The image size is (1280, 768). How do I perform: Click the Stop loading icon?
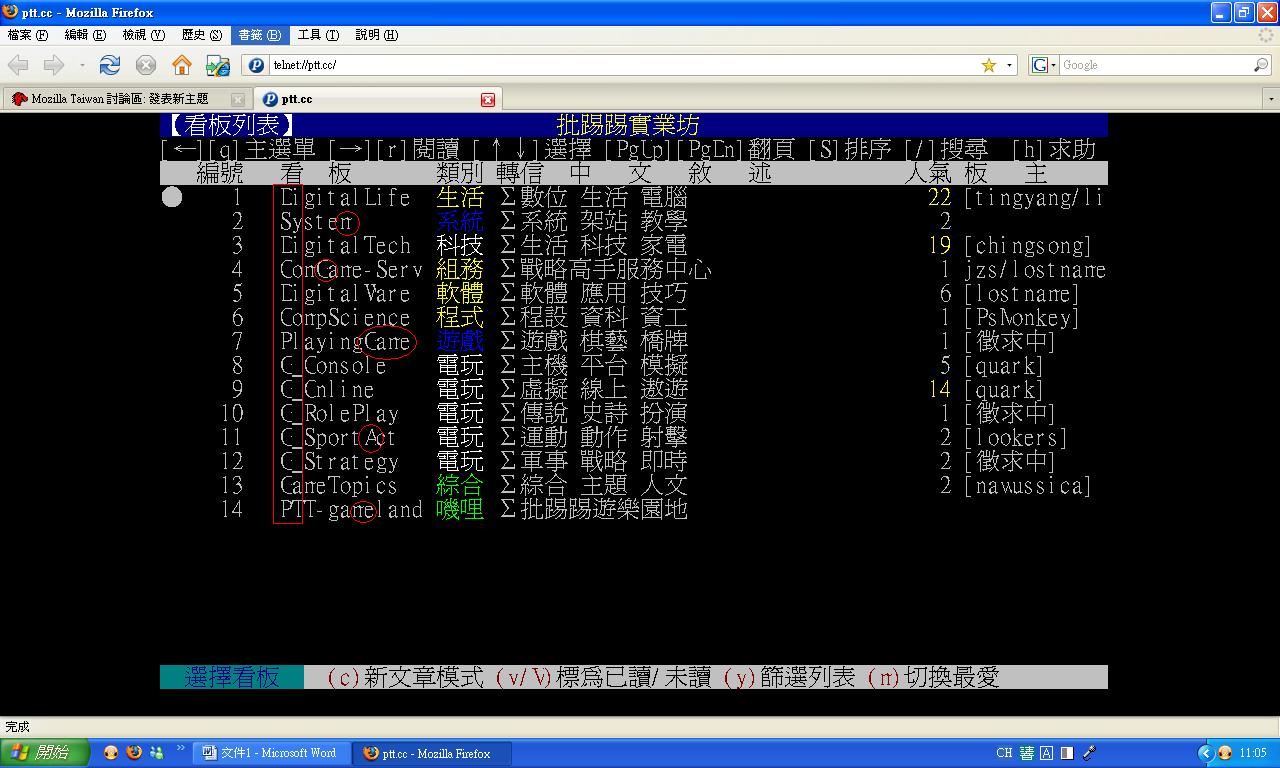pyautogui.click(x=146, y=65)
